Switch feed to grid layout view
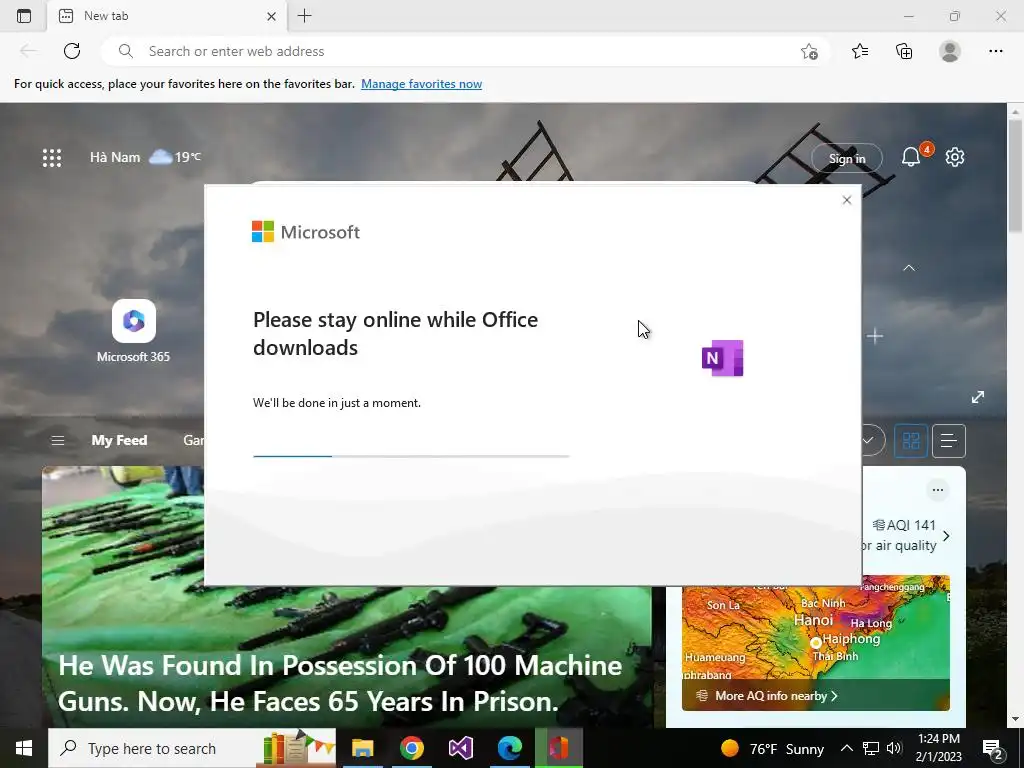The width and height of the screenshot is (1024, 768). [x=911, y=441]
